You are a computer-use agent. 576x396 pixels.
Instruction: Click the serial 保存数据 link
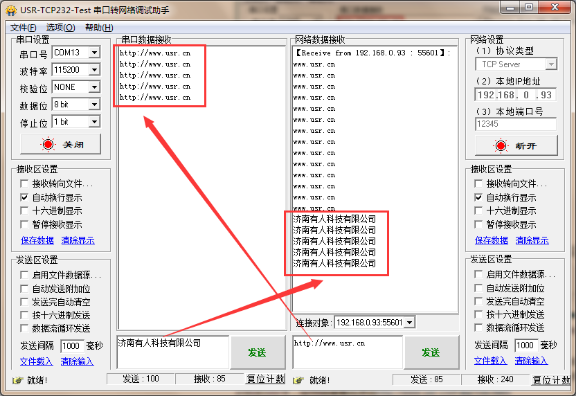pyautogui.click(x=37, y=241)
